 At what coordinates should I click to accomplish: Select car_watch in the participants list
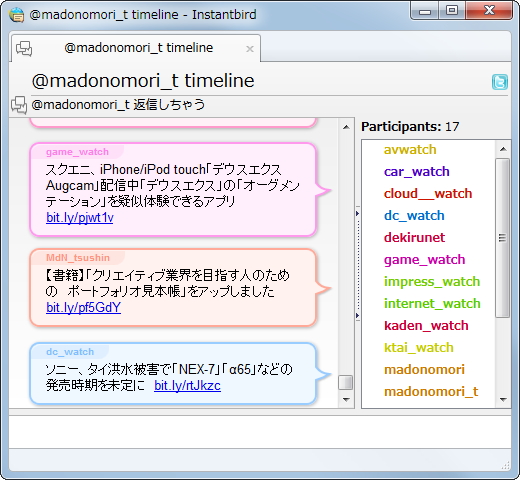tap(417, 172)
